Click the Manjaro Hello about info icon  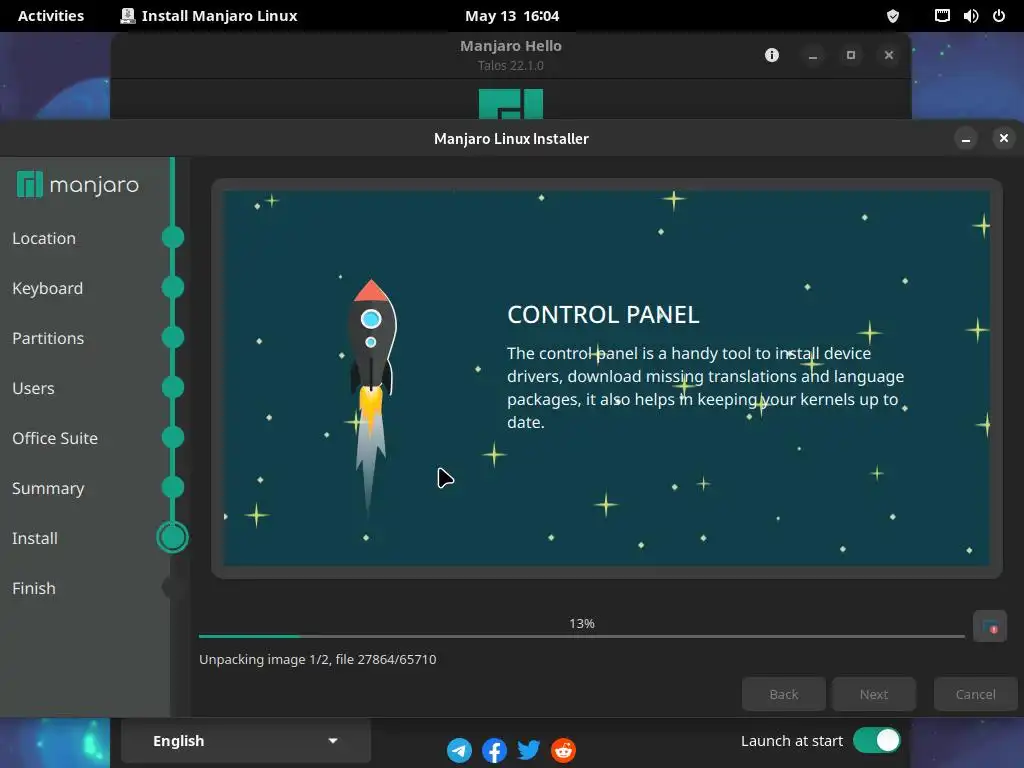tap(772, 55)
